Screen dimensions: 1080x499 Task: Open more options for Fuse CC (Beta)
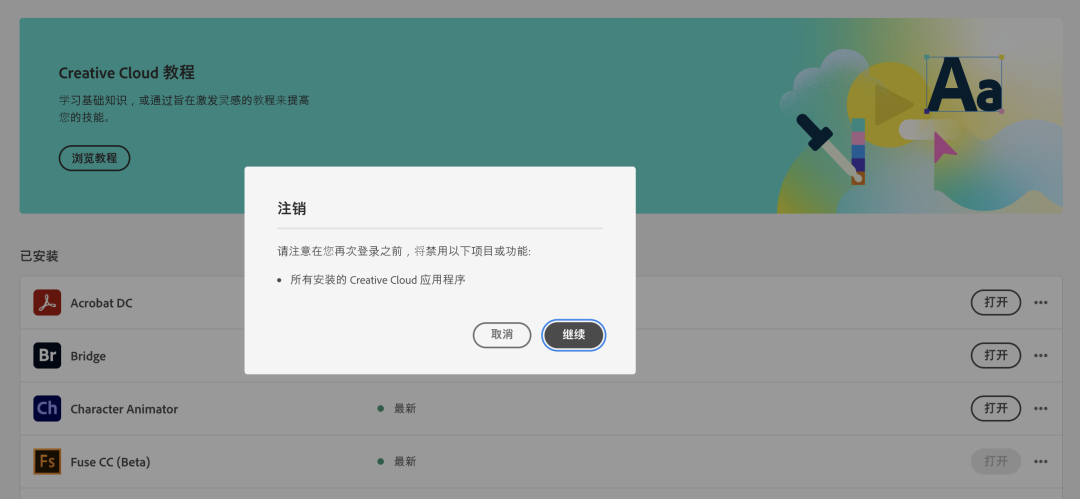pyautogui.click(x=1041, y=462)
